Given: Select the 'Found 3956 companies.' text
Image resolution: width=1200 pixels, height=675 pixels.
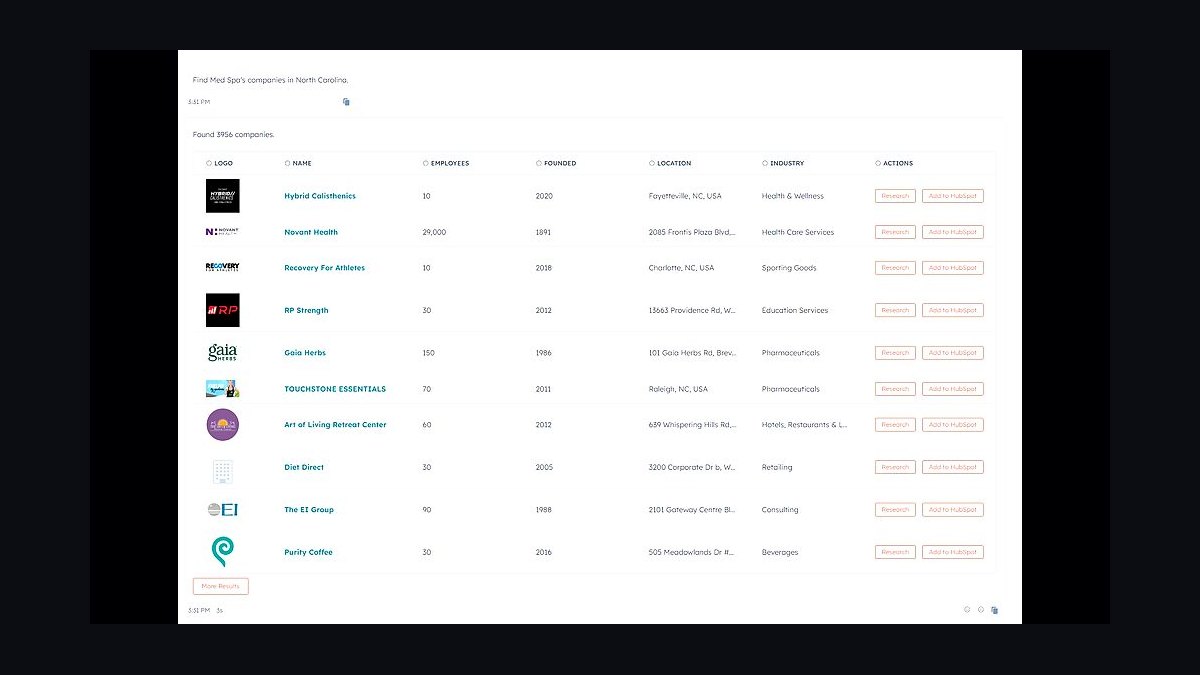Looking at the screenshot, I should coord(233,134).
